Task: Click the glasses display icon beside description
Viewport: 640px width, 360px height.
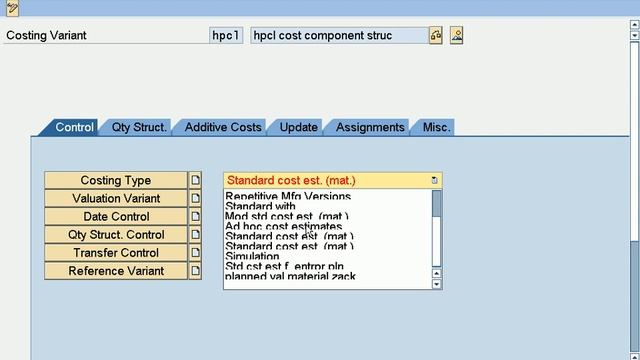Action: pos(436,36)
